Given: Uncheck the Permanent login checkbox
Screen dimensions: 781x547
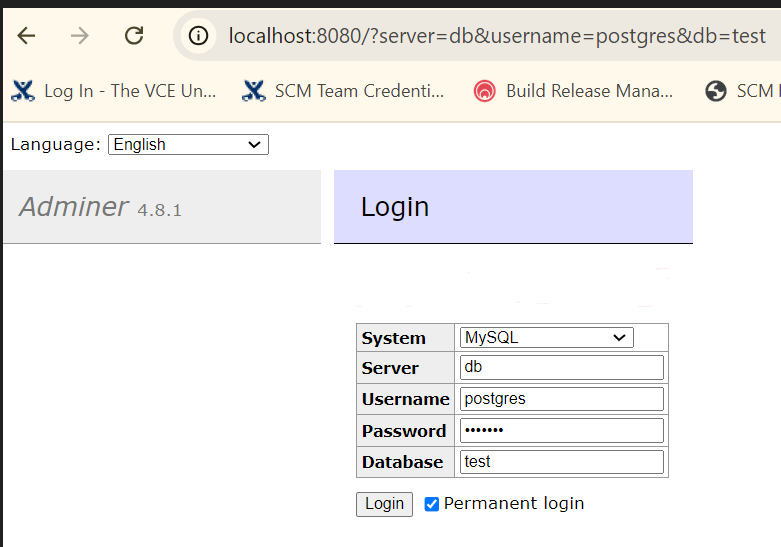Looking at the screenshot, I should click(432, 504).
